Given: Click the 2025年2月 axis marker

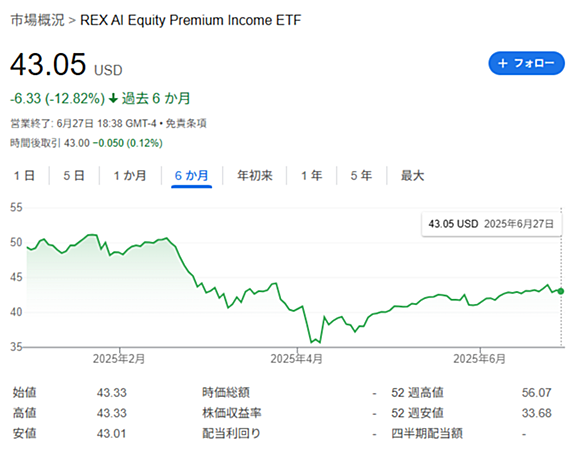Looking at the screenshot, I should (x=119, y=359).
